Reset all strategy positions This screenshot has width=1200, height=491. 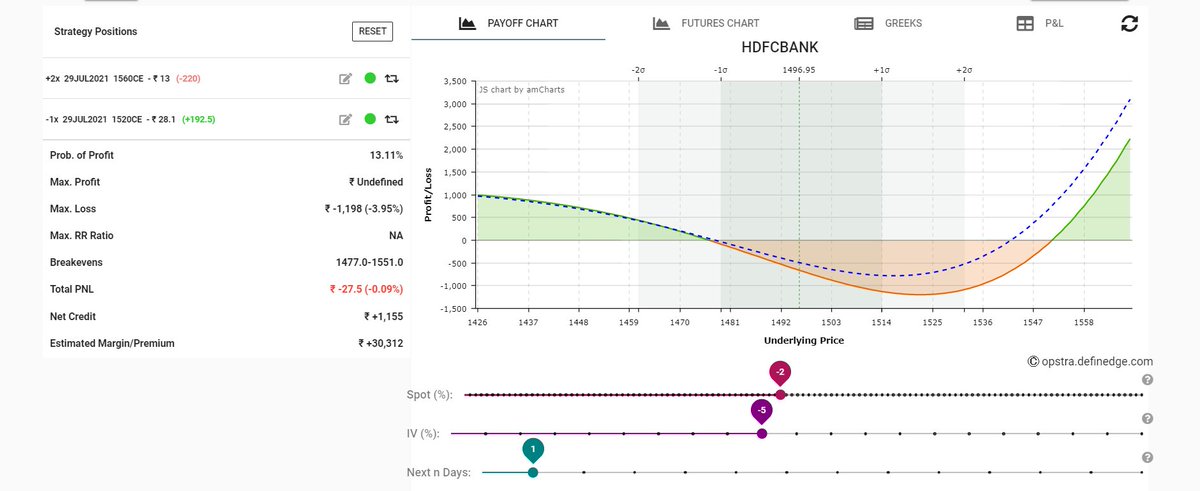(x=372, y=31)
